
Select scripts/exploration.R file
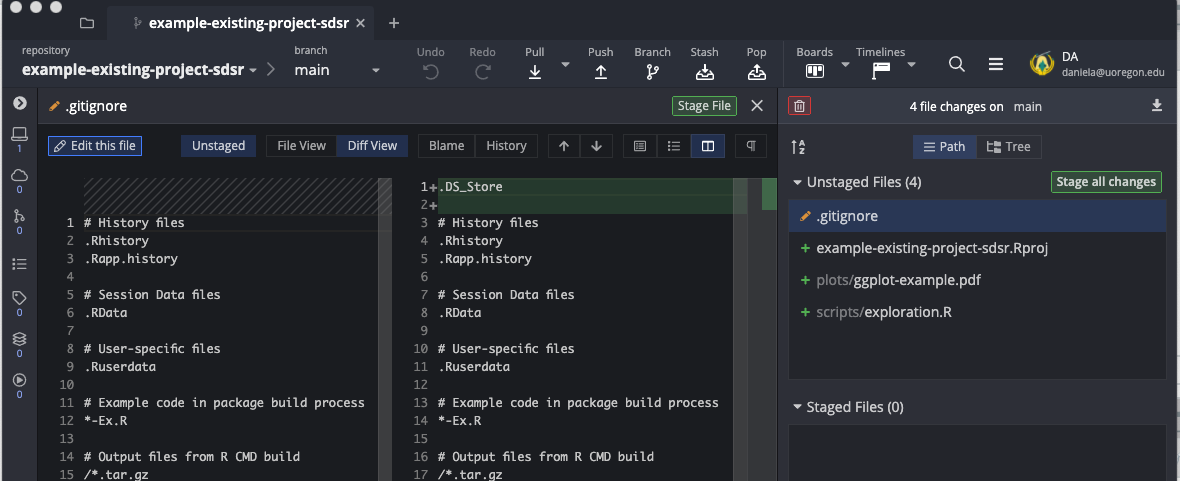[x=977, y=312]
